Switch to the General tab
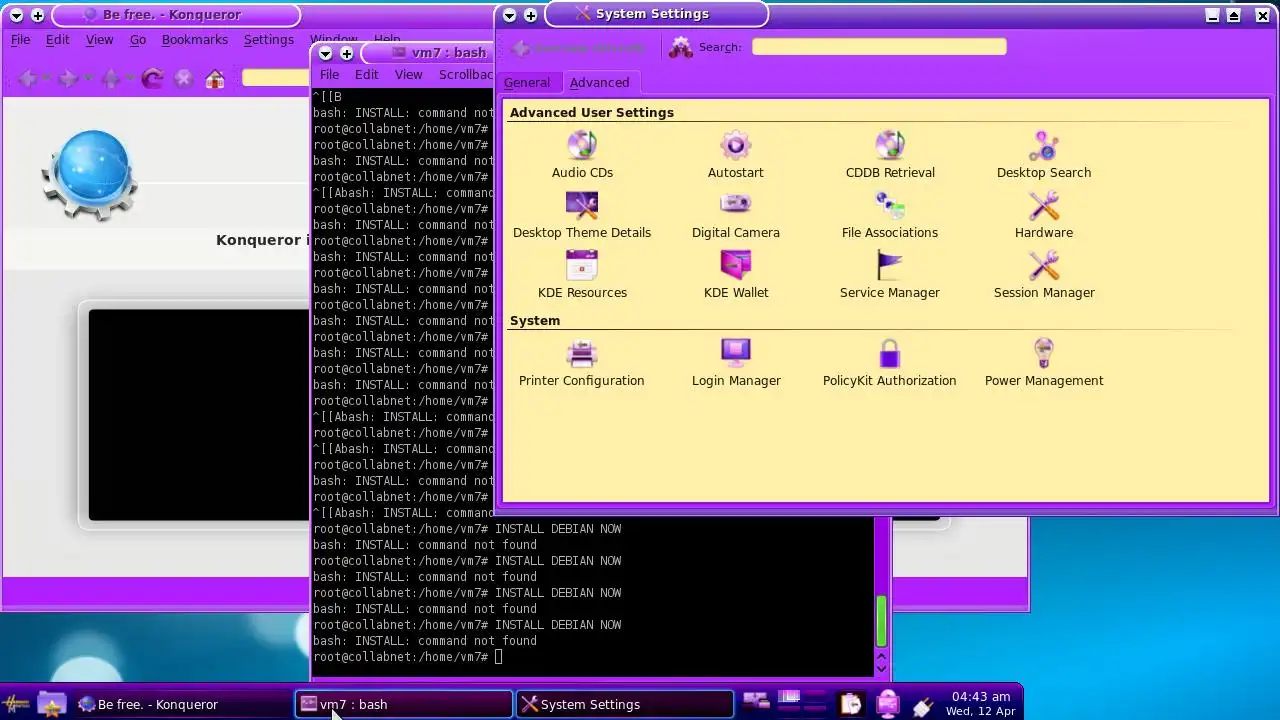The width and height of the screenshot is (1280, 720). pyautogui.click(x=527, y=83)
